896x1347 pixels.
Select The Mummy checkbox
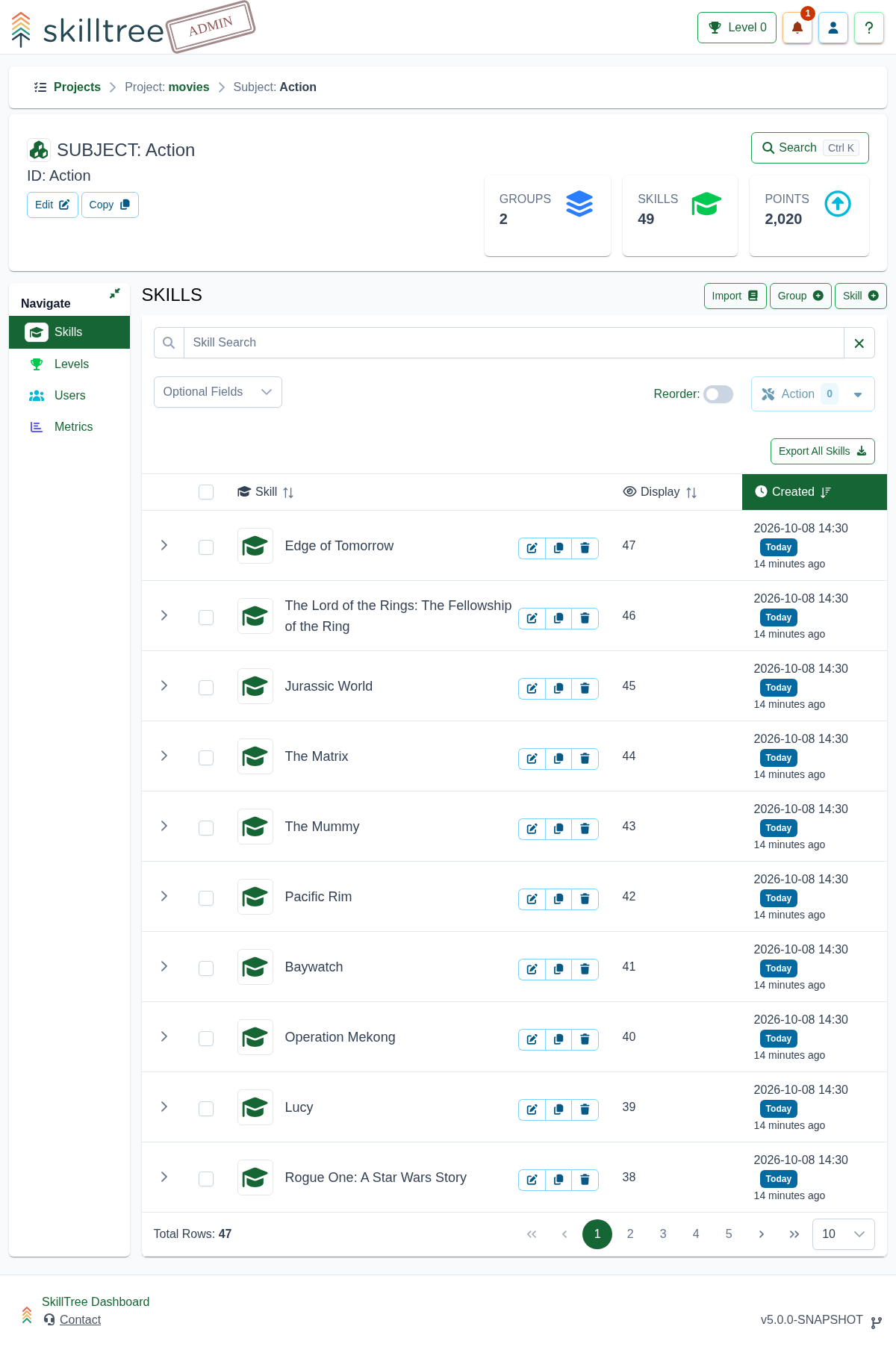click(x=206, y=828)
